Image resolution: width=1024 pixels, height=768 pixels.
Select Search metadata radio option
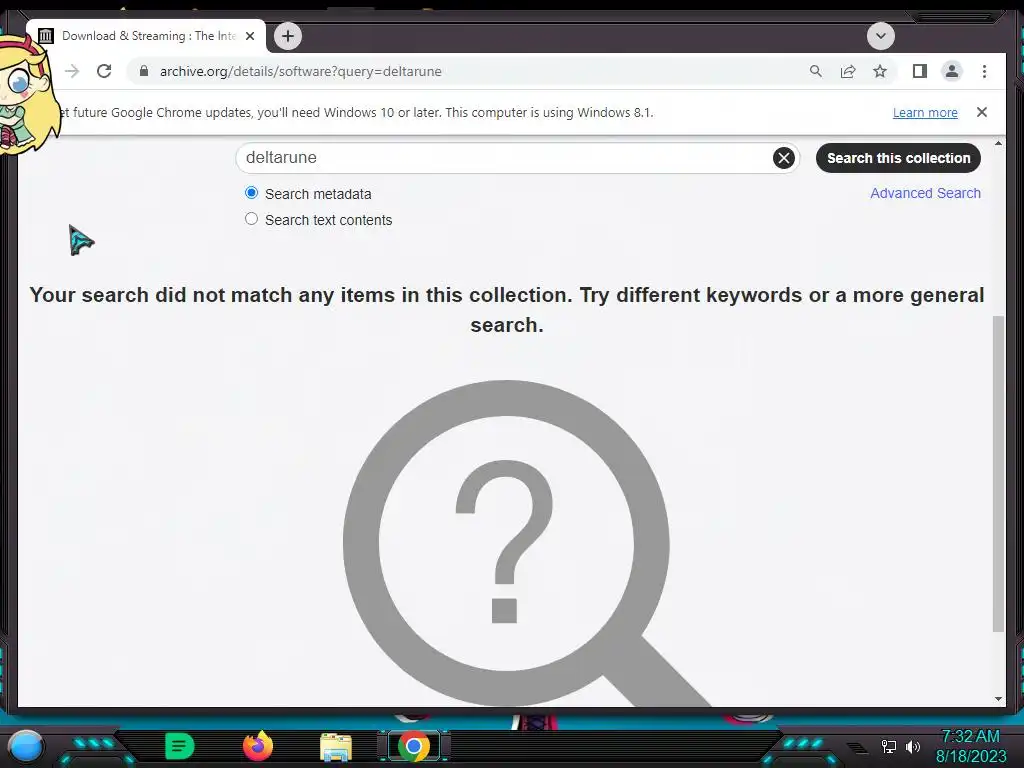[x=251, y=193]
